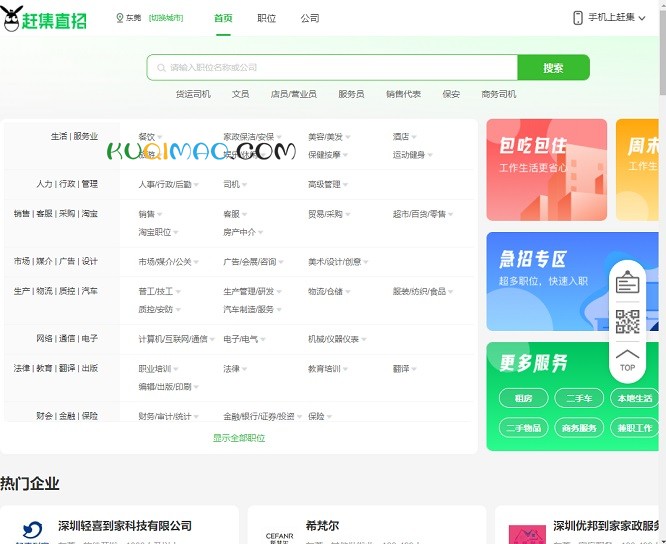Switch to the 首页 tab

223,18
